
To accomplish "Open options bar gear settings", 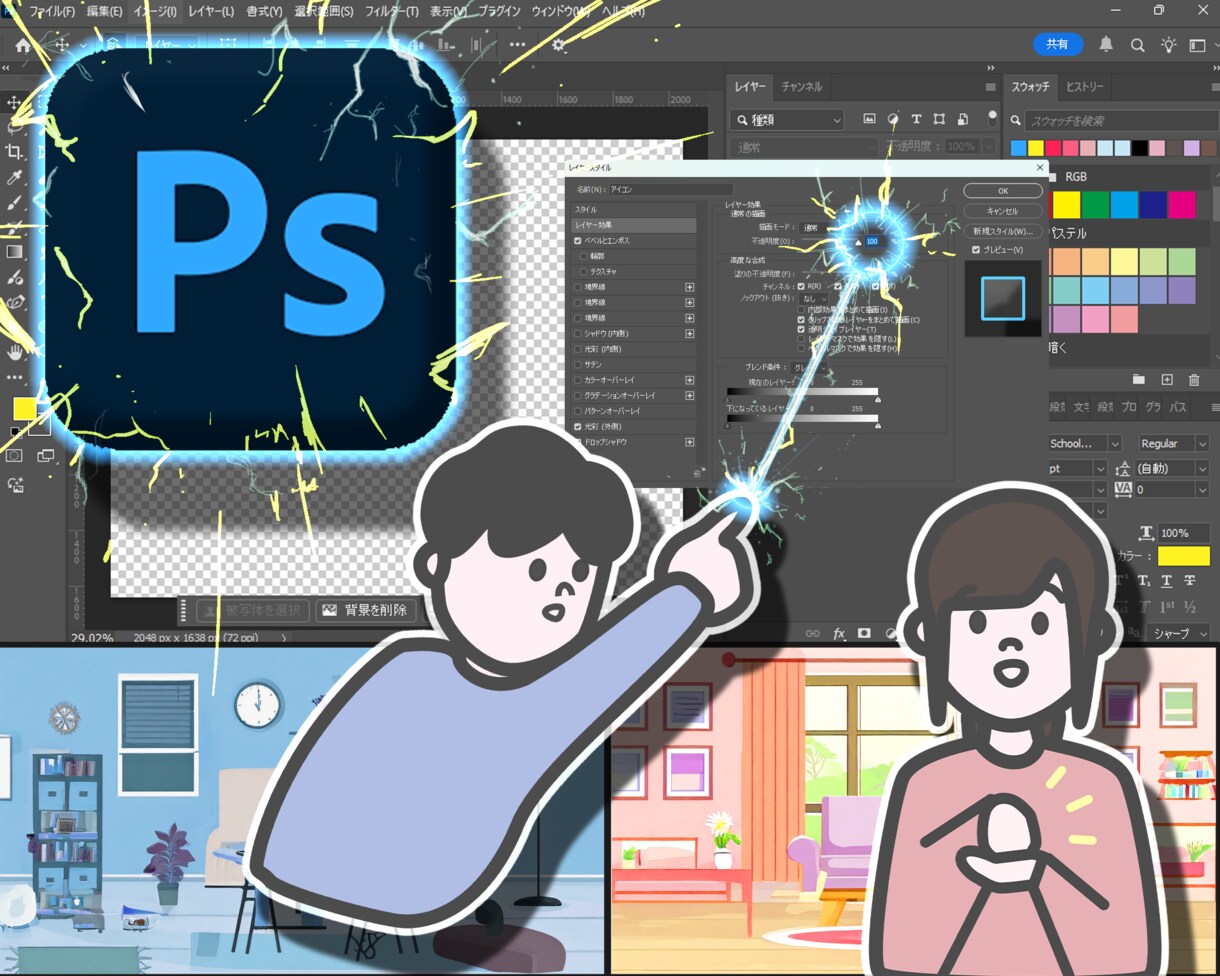I will tap(559, 45).
